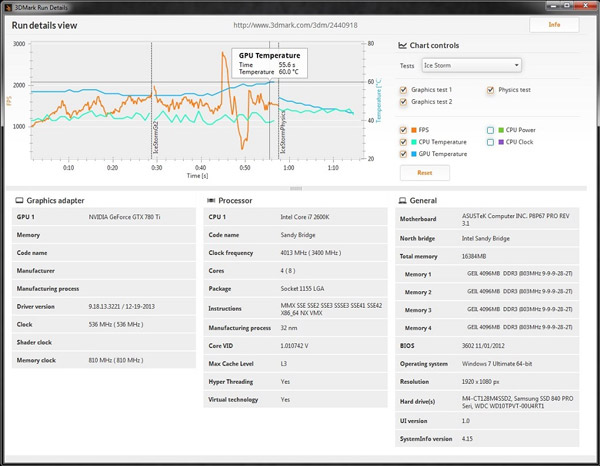Click the ASUSTeK motherboard value
The height and width of the screenshot is (466, 600).
point(515,220)
